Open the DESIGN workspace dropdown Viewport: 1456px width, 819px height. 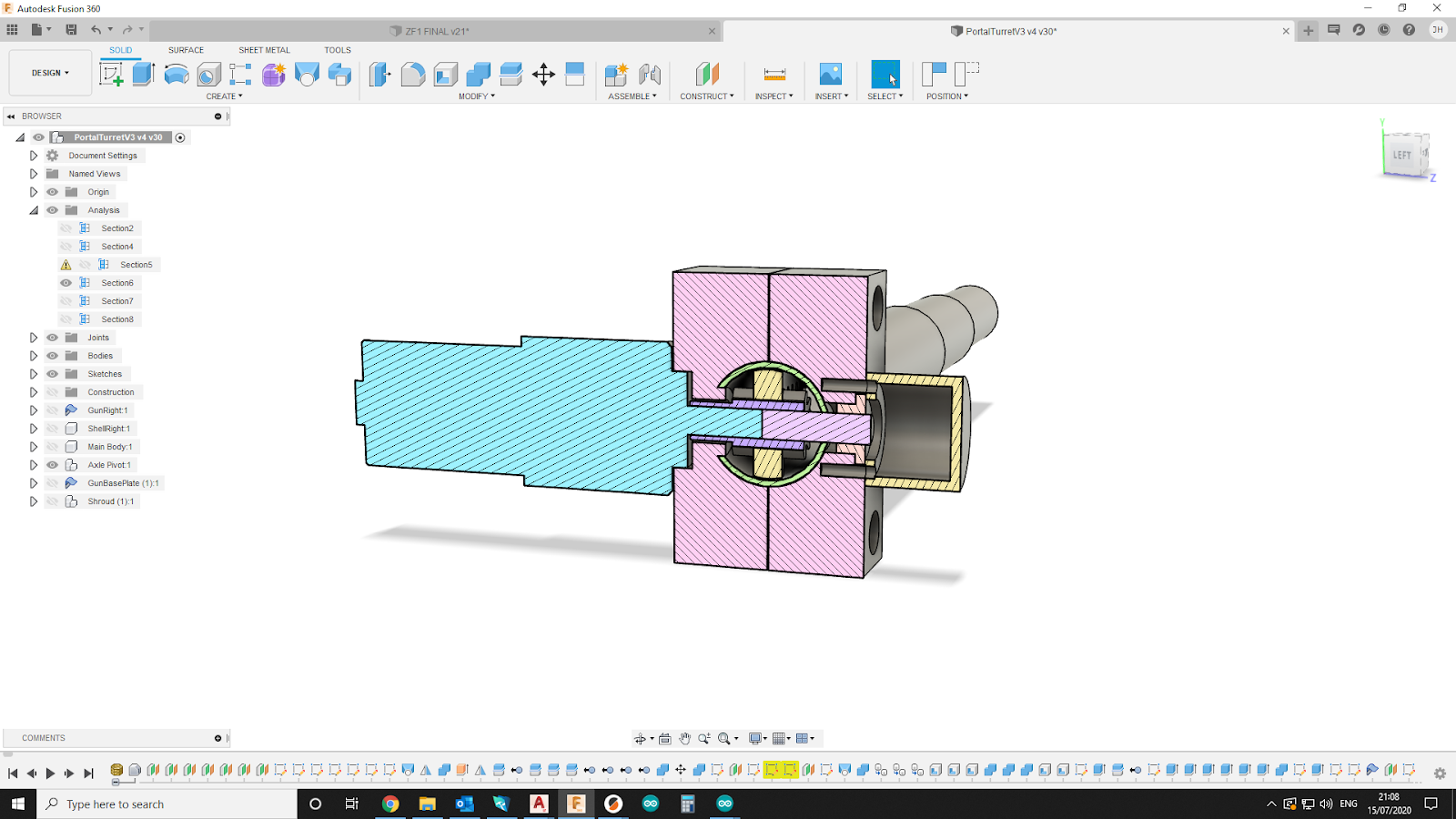point(50,73)
